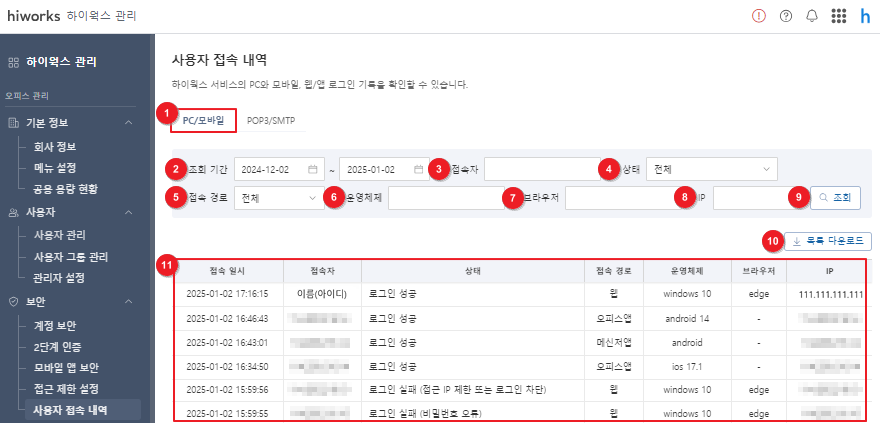Viewport: 880px width, 423px height.
Task: Click the 브라우저 input field
Action: [620, 198]
